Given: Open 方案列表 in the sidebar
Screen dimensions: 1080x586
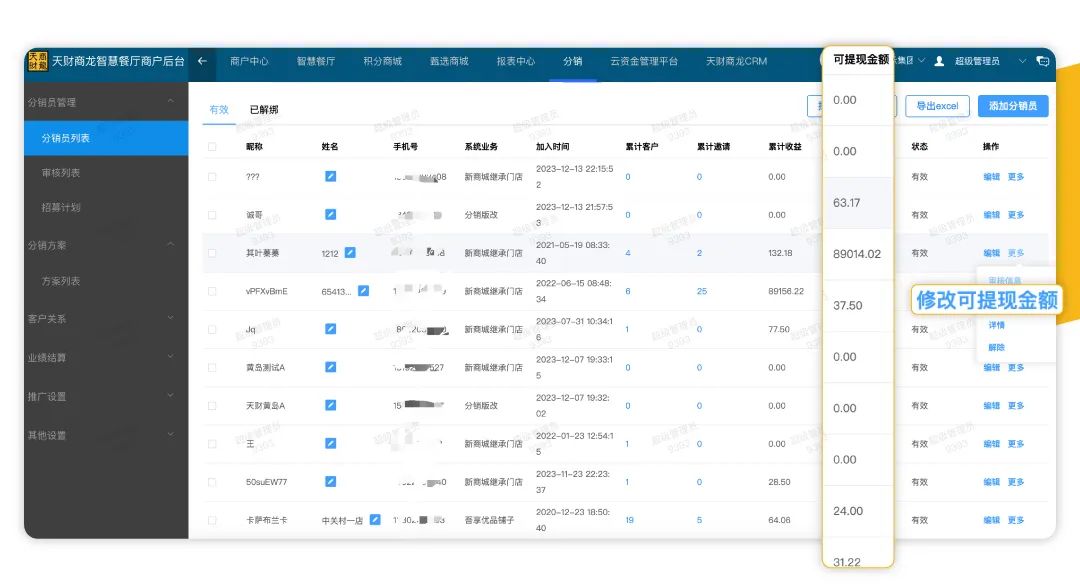Looking at the screenshot, I should (x=61, y=281).
